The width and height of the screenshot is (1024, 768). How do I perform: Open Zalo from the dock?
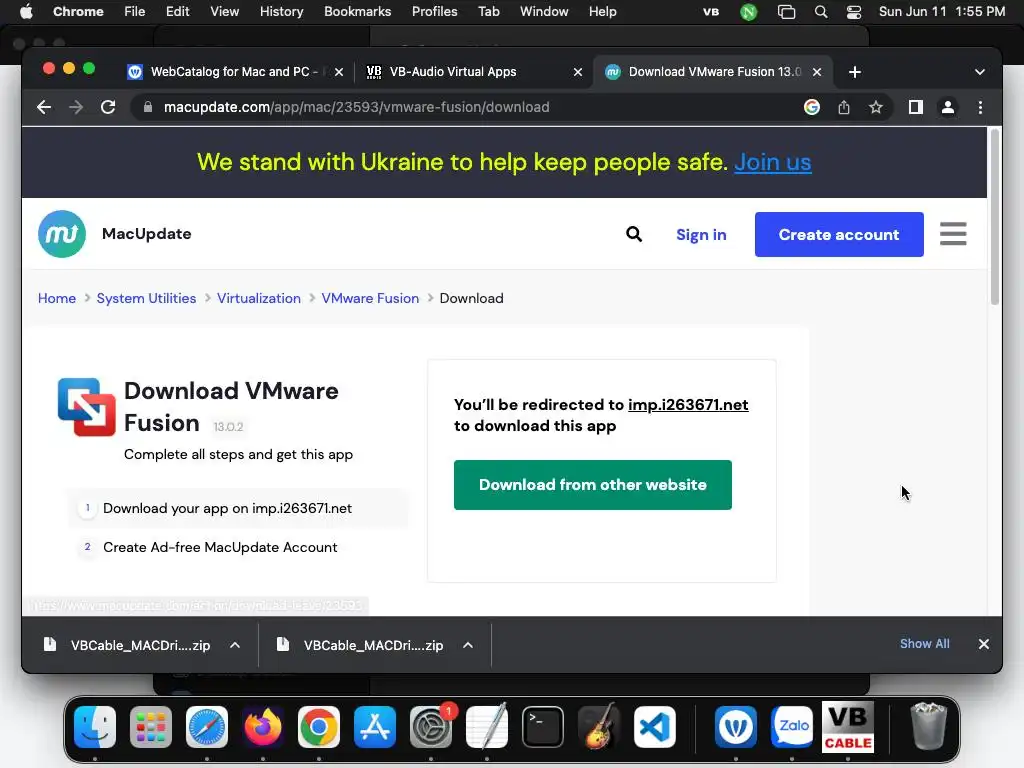(x=792, y=726)
